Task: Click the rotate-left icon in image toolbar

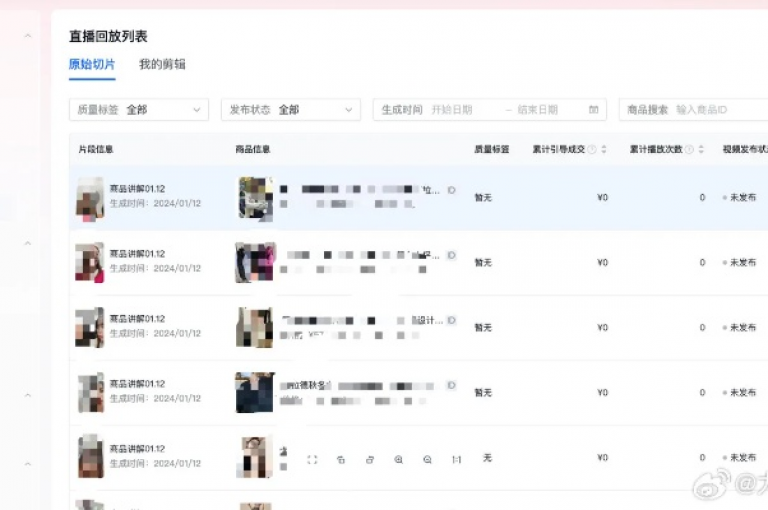Action: pos(341,460)
